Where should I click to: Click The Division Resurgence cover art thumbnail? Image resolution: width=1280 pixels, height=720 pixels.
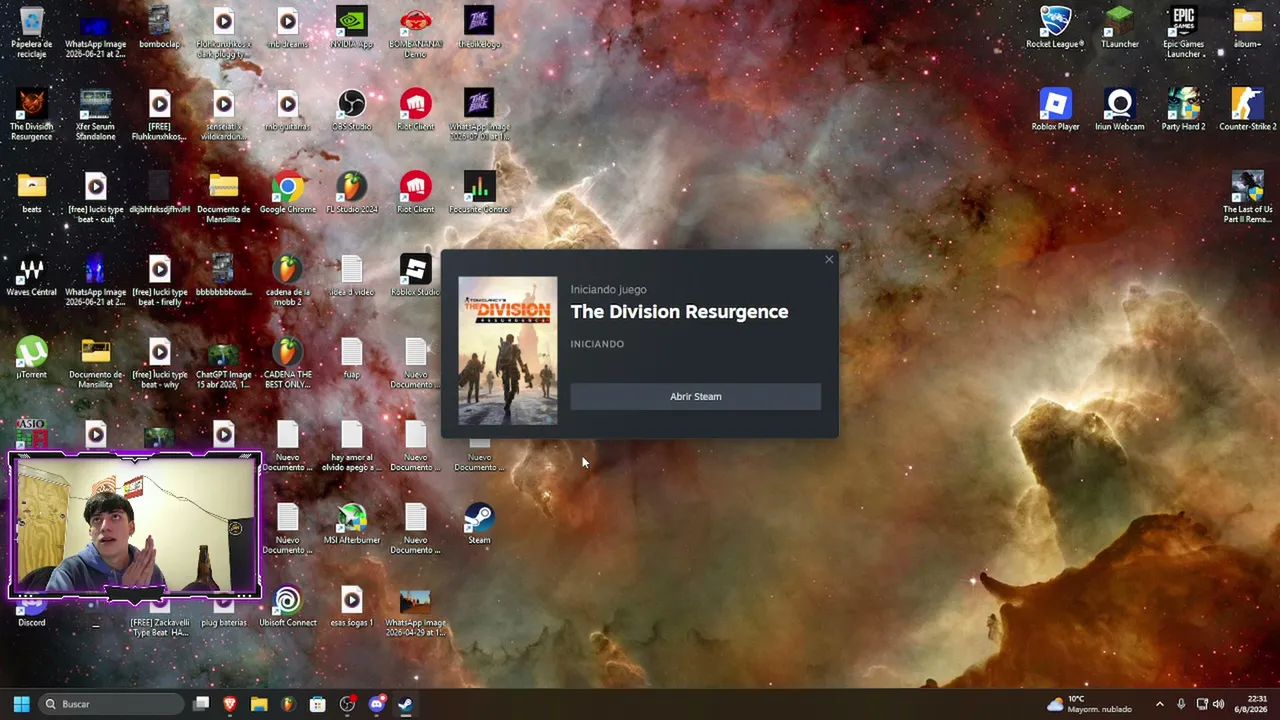tap(508, 351)
